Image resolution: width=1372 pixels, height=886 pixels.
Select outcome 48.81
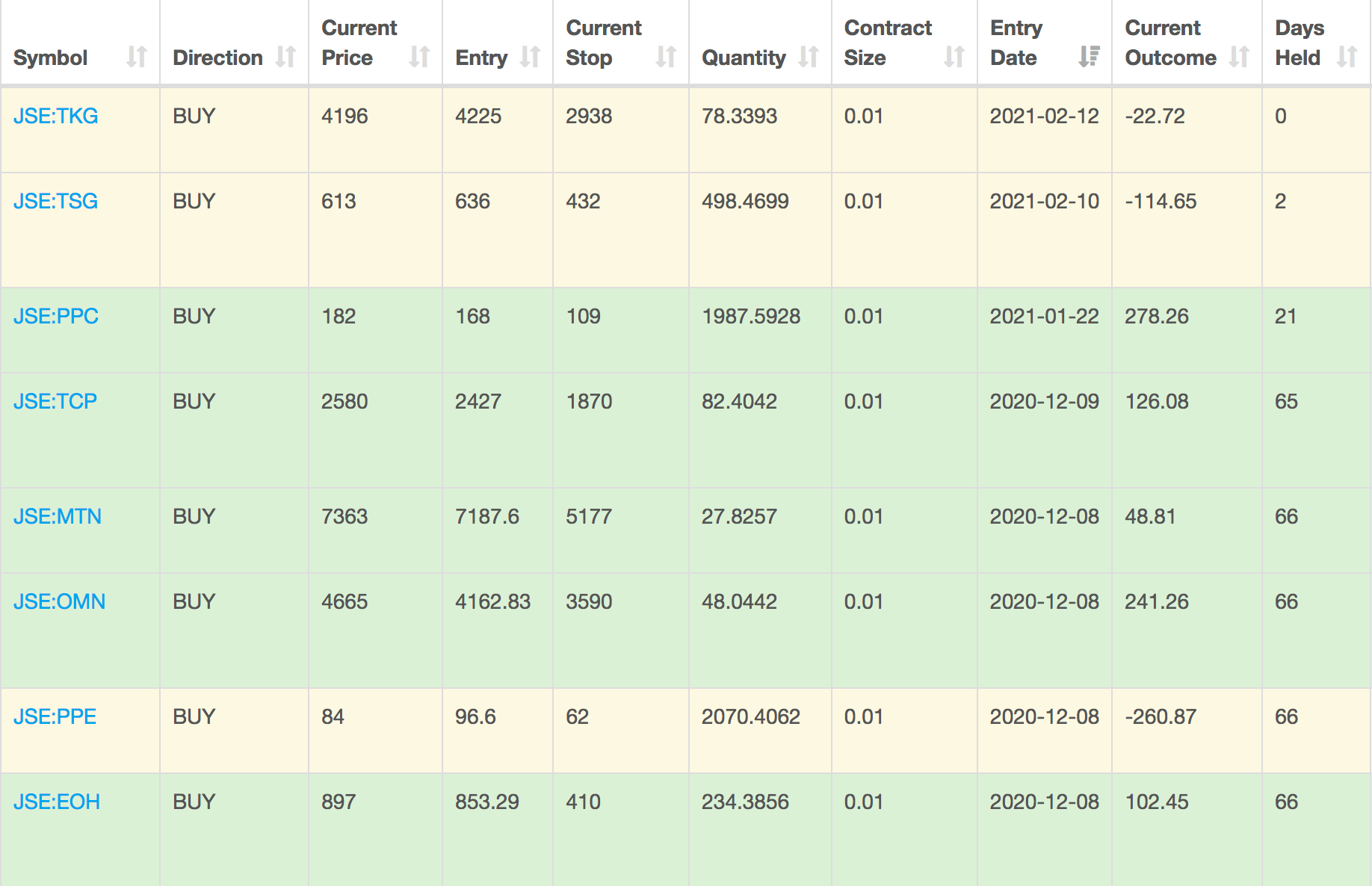[x=1151, y=516]
